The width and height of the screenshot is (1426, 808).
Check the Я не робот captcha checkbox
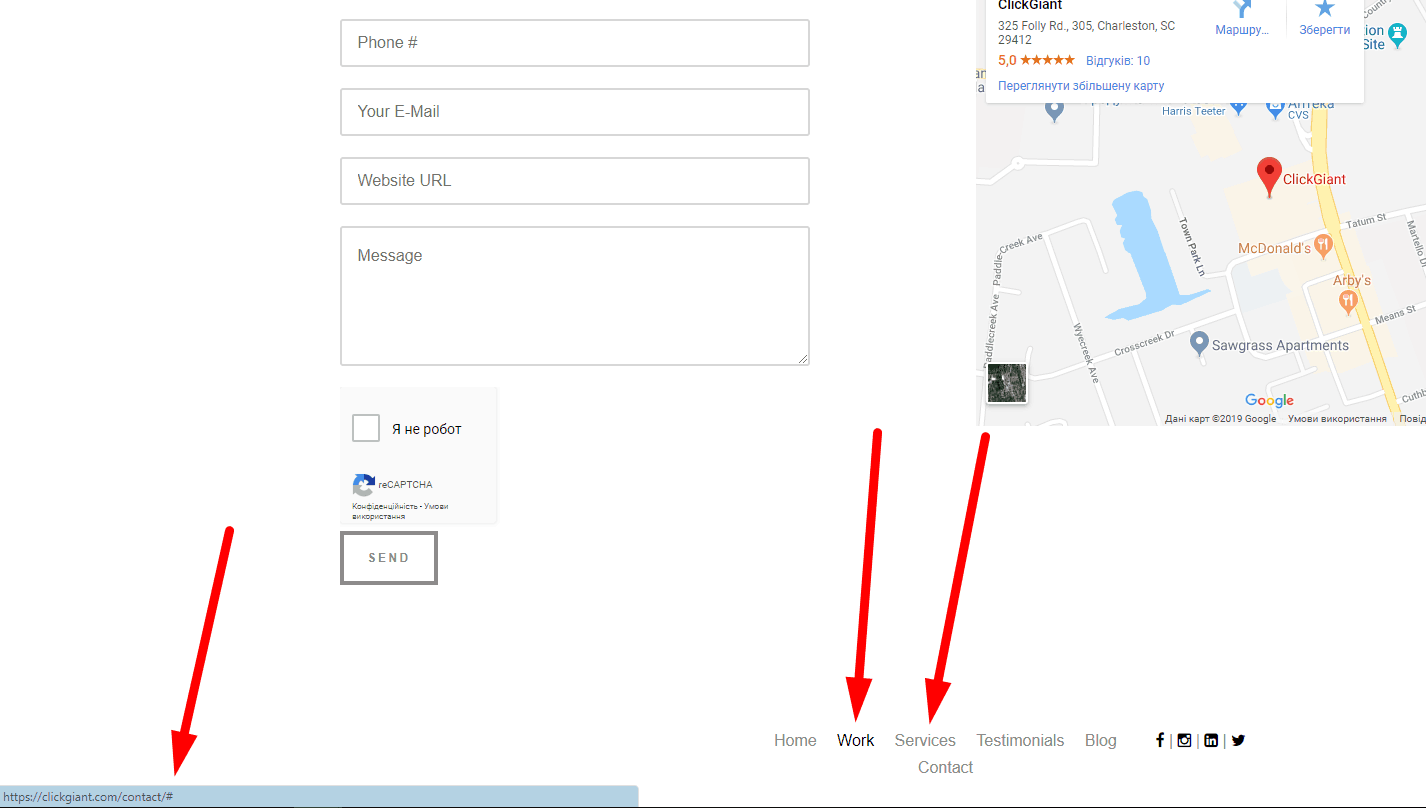(366, 428)
